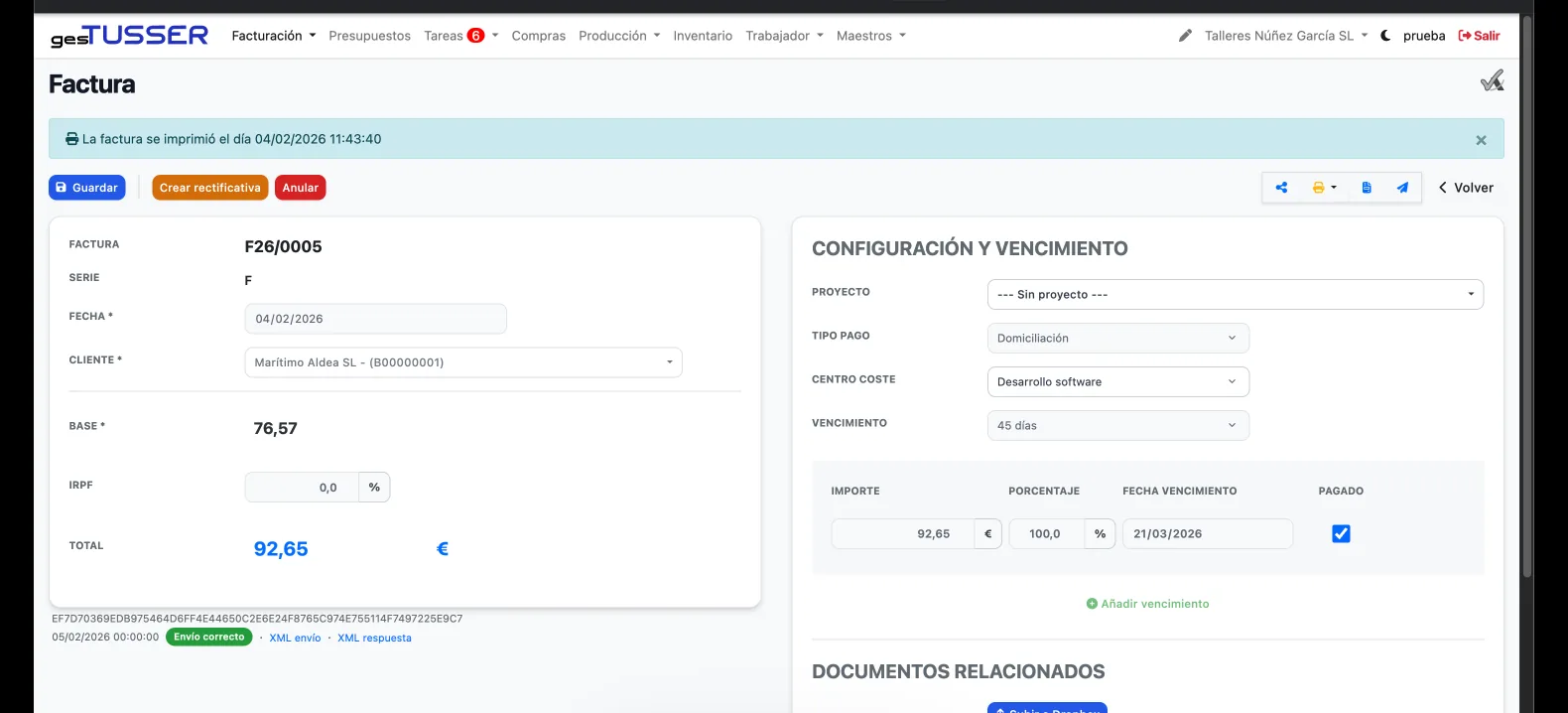Viewport: 1568px width, 713px height.
Task: Uncheck the Pagado checkbox
Action: point(1341,534)
